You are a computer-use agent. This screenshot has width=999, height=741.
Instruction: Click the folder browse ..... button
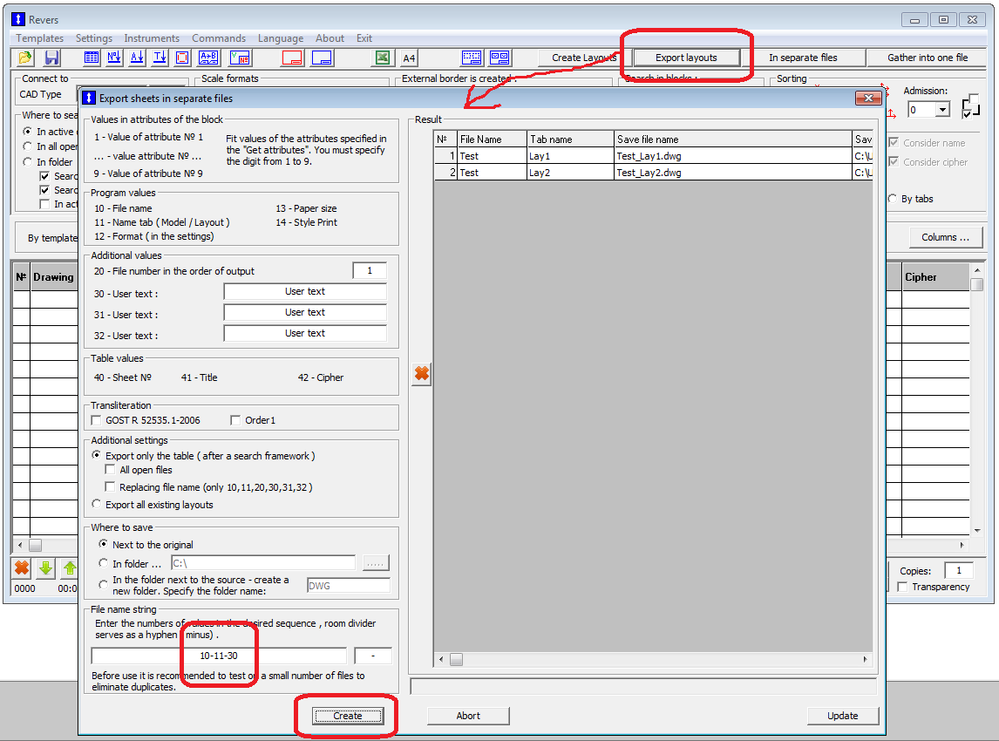(x=375, y=563)
